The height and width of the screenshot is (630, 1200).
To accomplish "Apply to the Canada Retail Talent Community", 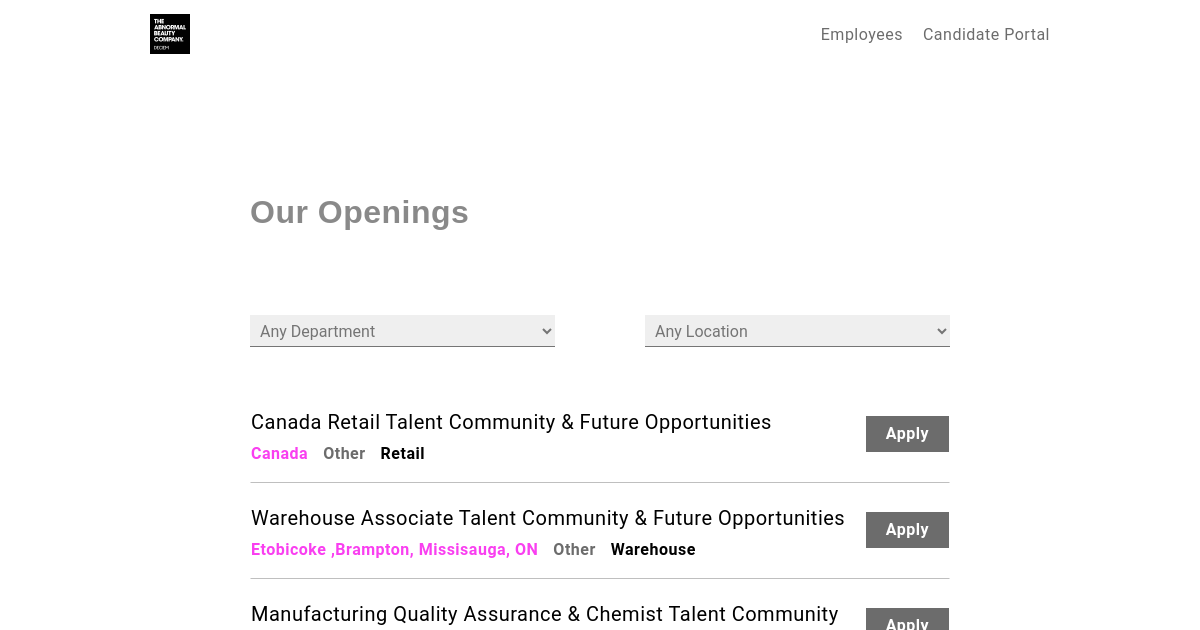I will click(x=907, y=434).
